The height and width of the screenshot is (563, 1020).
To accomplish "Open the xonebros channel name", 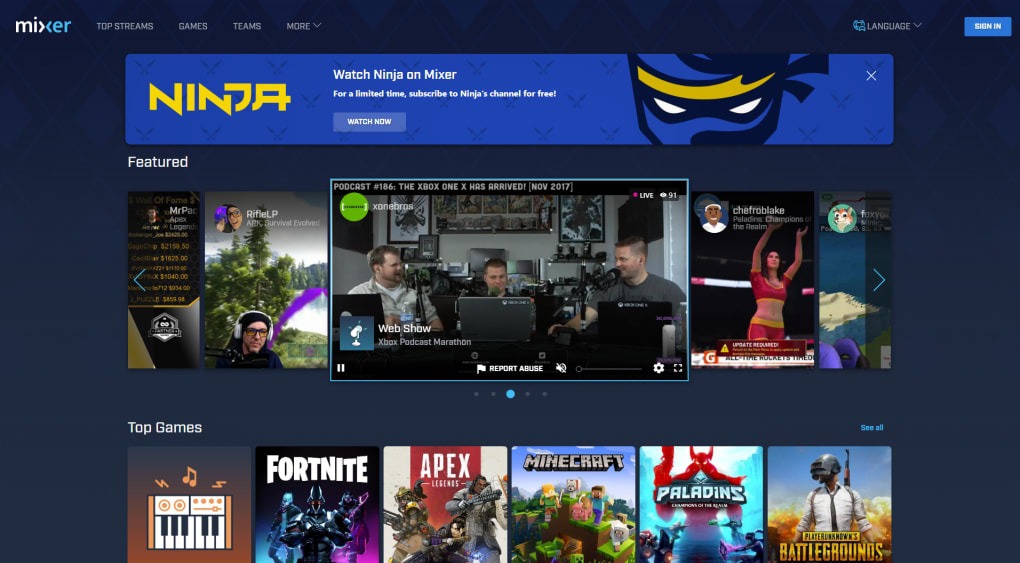I will point(393,206).
